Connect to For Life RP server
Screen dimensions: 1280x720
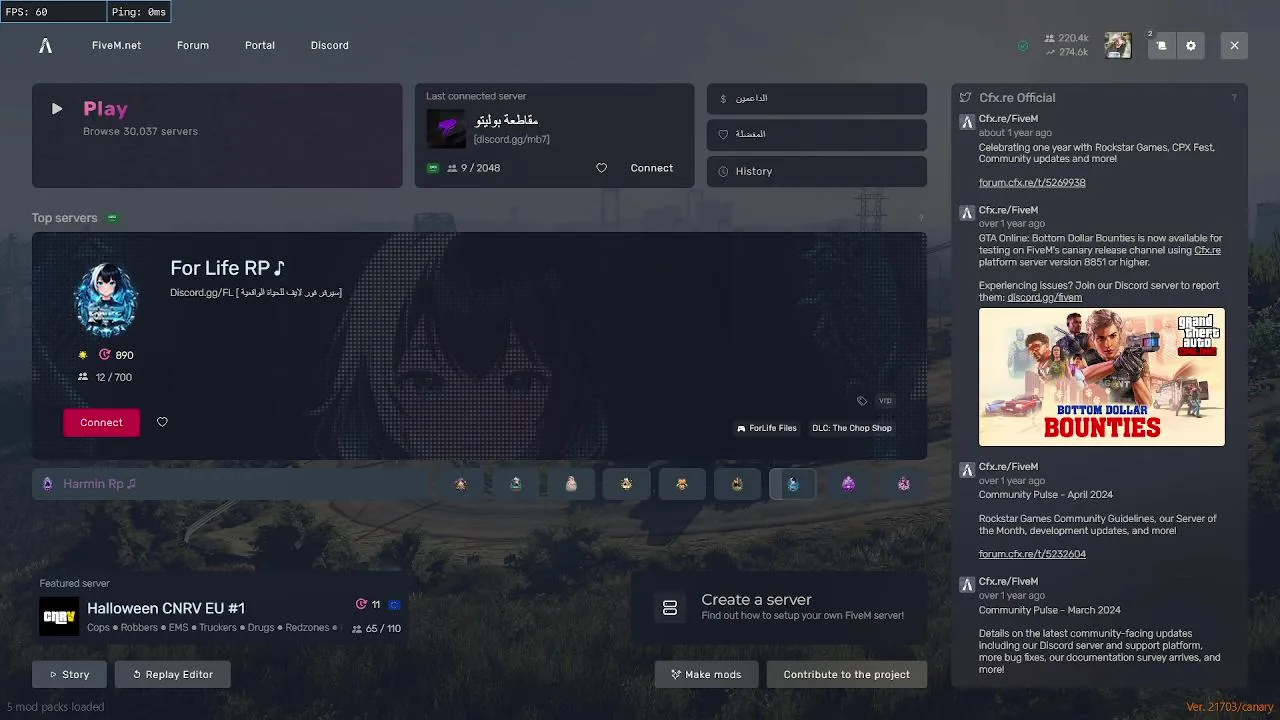[x=101, y=422]
